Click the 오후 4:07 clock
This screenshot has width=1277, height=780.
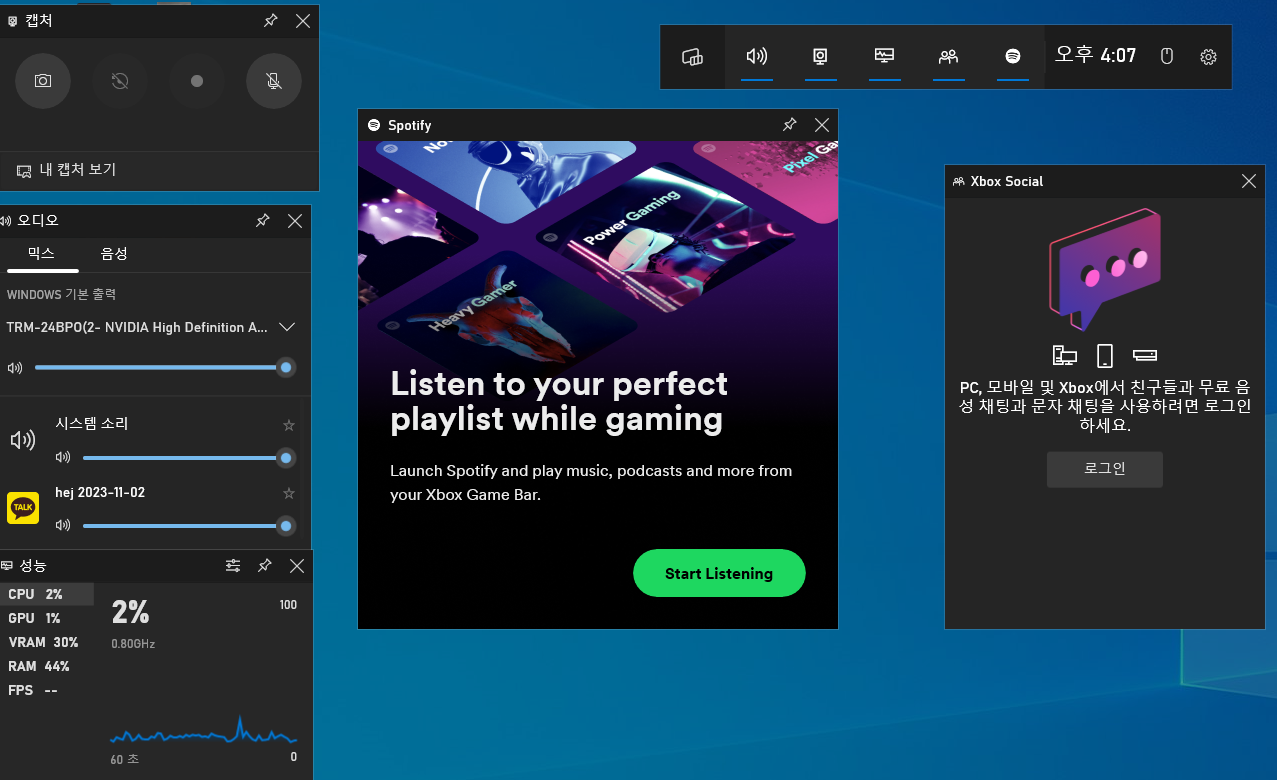[x=1095, y=56]
